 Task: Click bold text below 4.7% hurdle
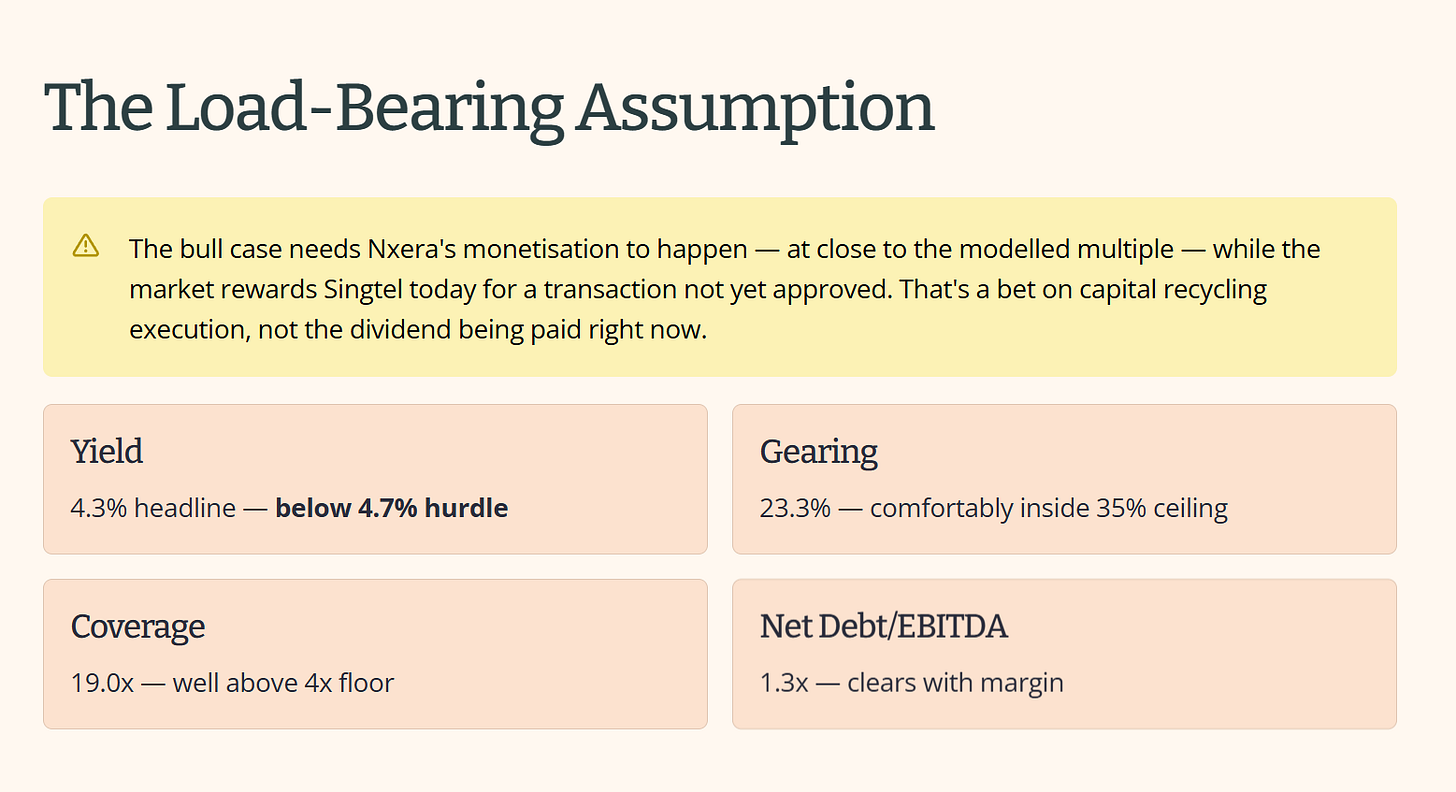pyautogui.click(x=392, y=508)
